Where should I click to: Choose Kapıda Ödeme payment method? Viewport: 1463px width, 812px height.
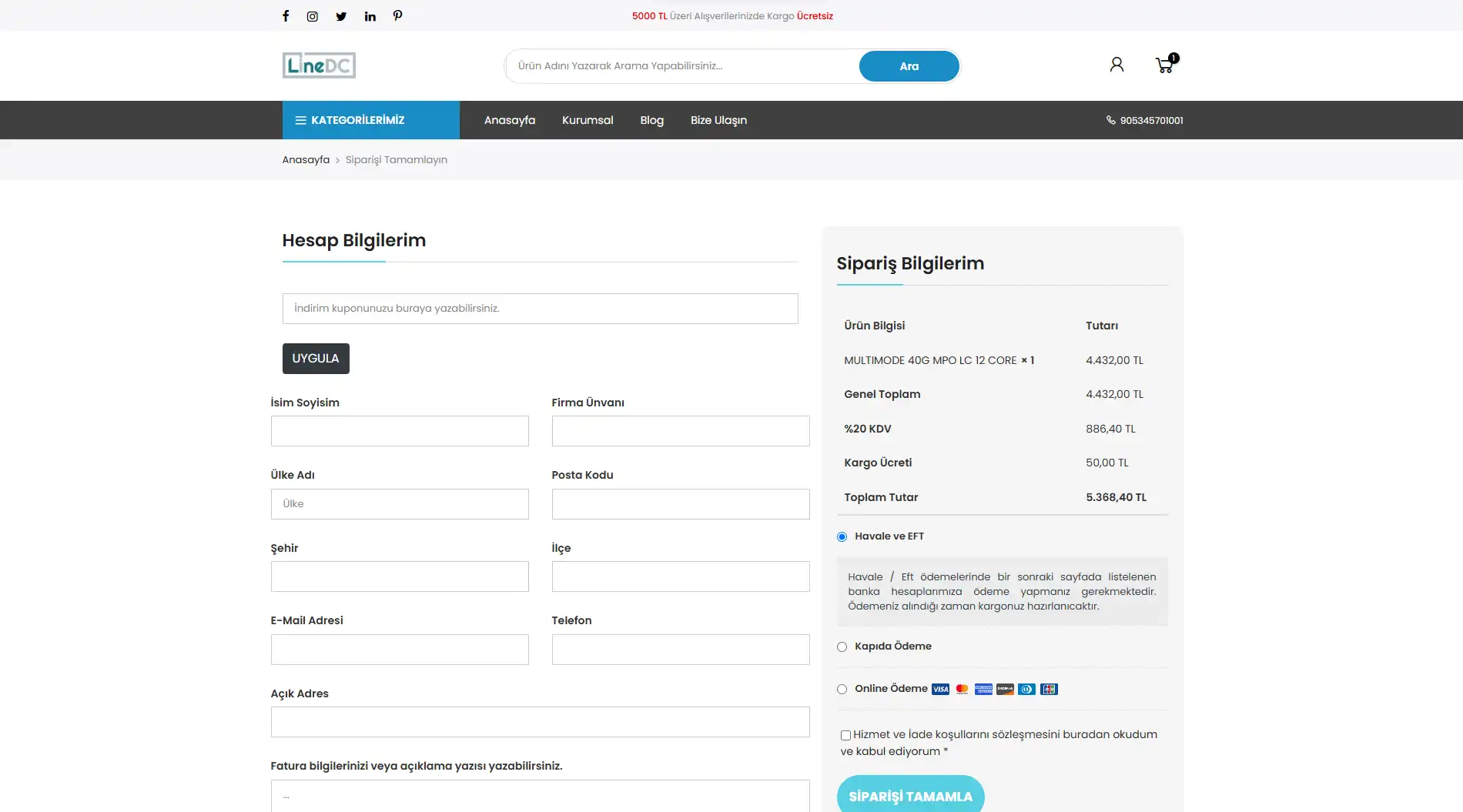[x=842, y=647]
